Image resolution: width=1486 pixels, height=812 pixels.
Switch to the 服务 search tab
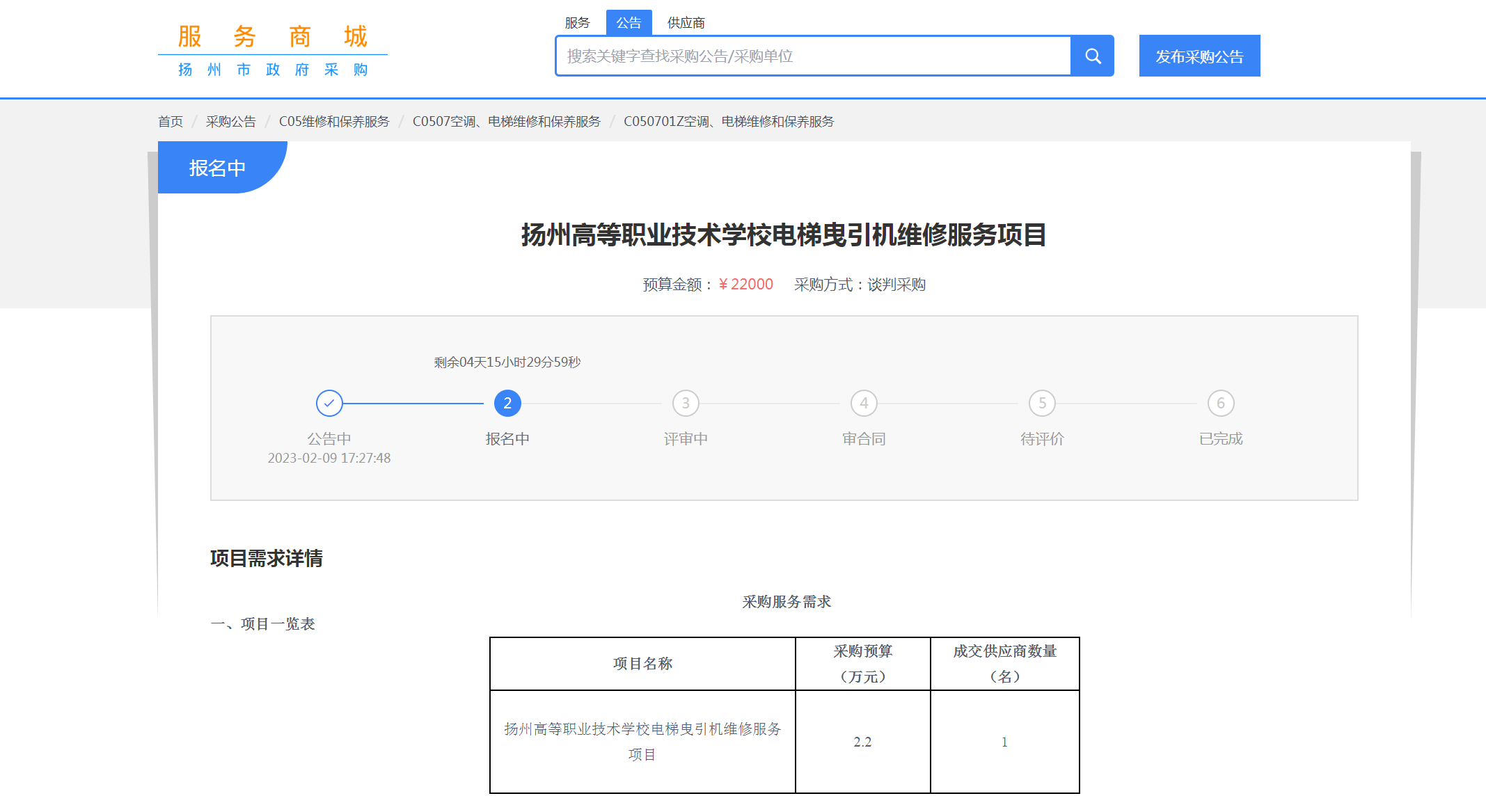click(x=577, y=23)
